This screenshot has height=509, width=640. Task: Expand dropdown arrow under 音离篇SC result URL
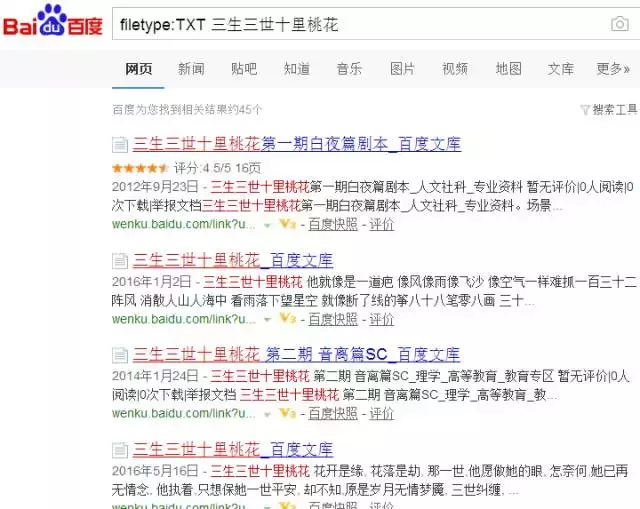click(x=267, y=414)
